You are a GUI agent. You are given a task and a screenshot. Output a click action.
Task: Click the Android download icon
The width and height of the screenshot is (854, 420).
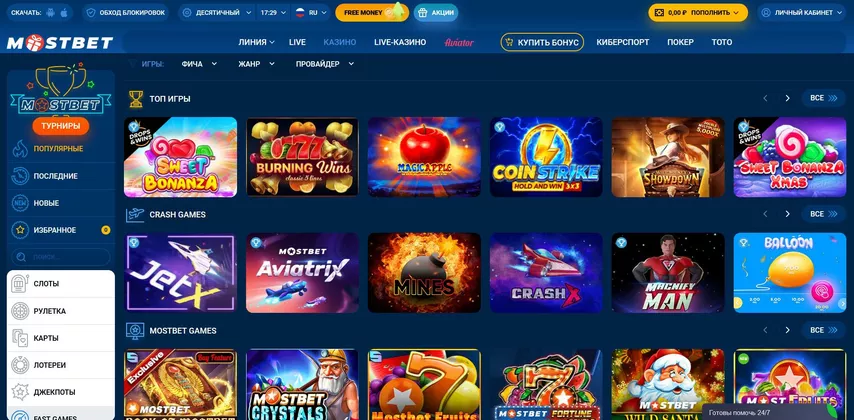(51, 13)
